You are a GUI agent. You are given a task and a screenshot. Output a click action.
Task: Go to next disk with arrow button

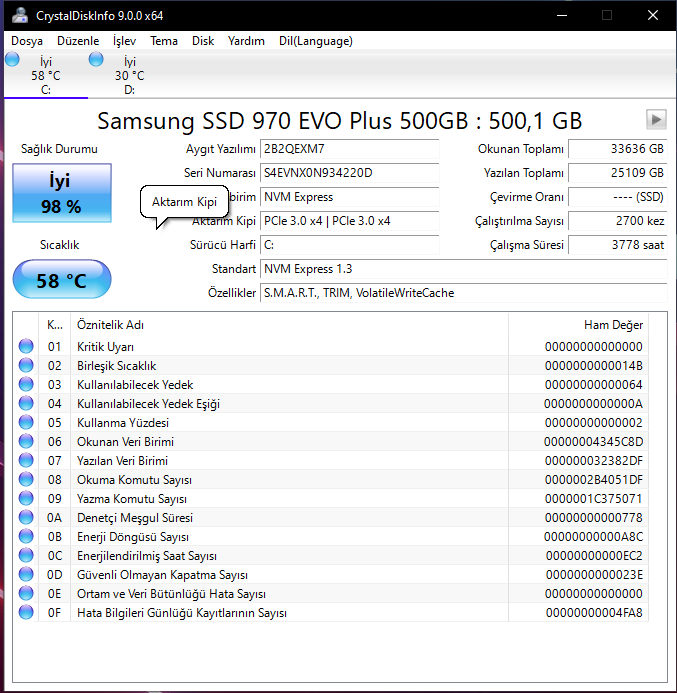tap(656, 119)
